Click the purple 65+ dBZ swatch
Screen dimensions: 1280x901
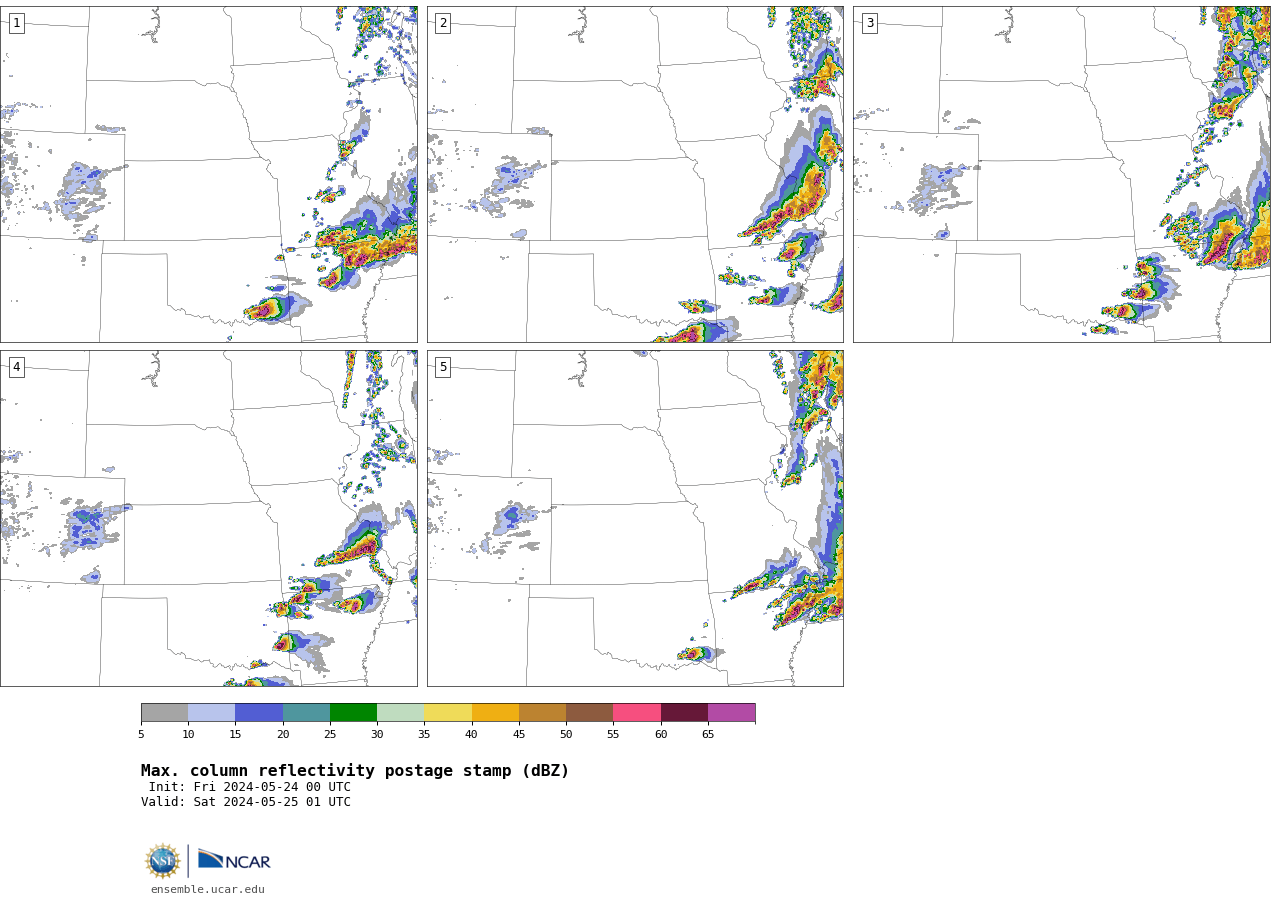pos(731,713)
